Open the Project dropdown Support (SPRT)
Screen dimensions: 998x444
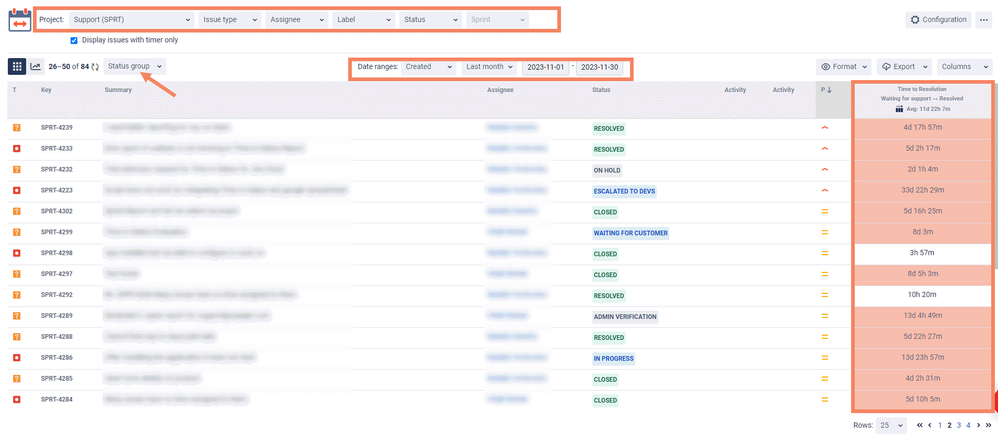[x=131, y=20]
